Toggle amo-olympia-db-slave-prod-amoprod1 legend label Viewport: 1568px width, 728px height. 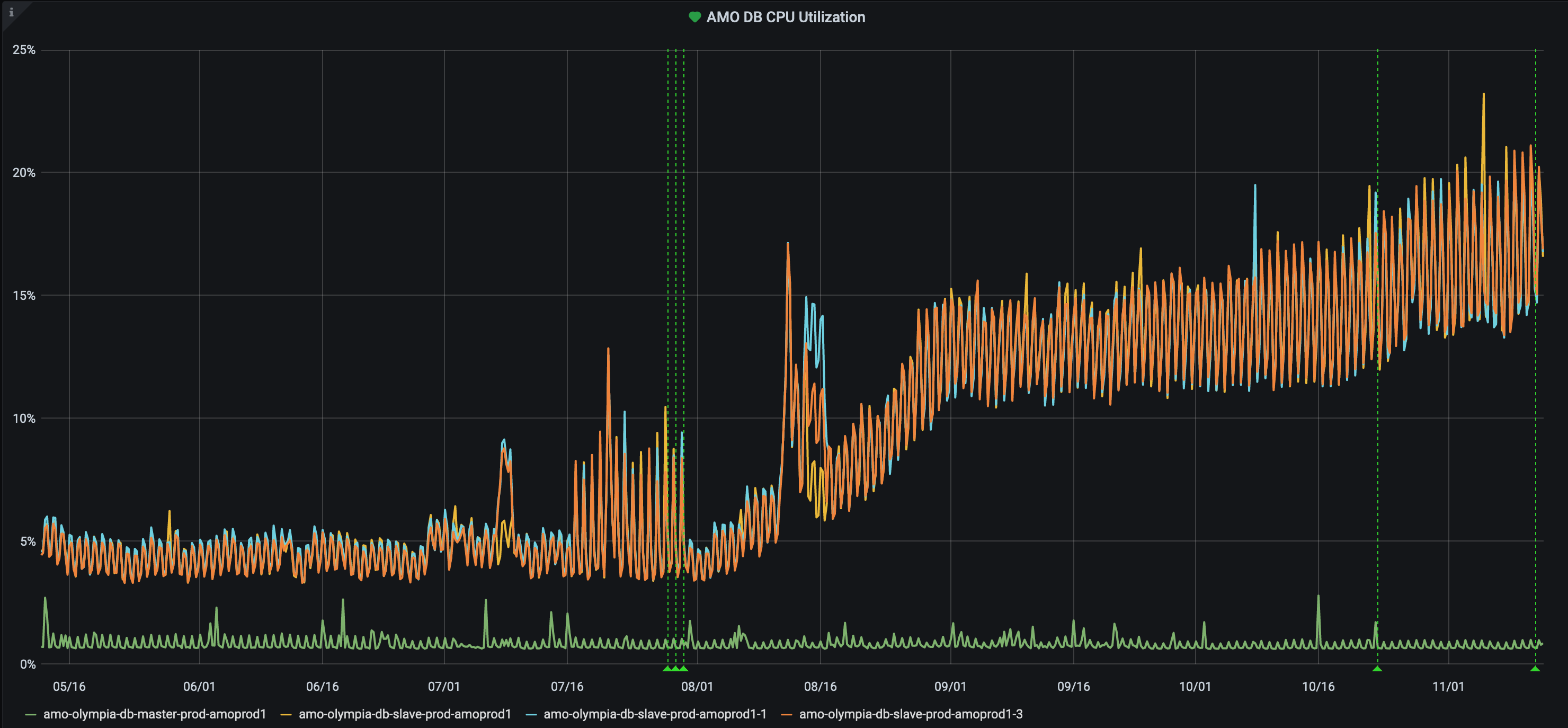pyautogui.click(x=405, y=714)
